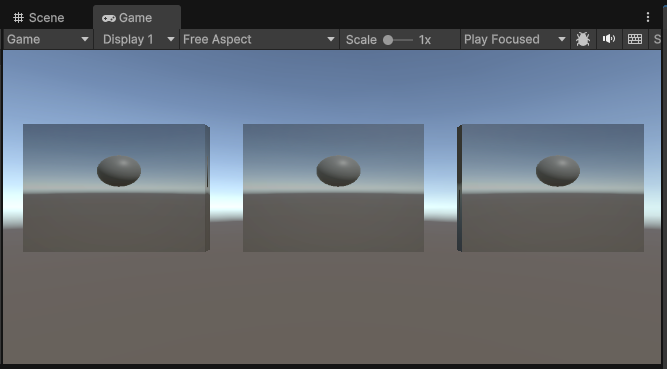Click the middle panel's sphere
Screen dimensions: 667x369
(x=339, y=171)
